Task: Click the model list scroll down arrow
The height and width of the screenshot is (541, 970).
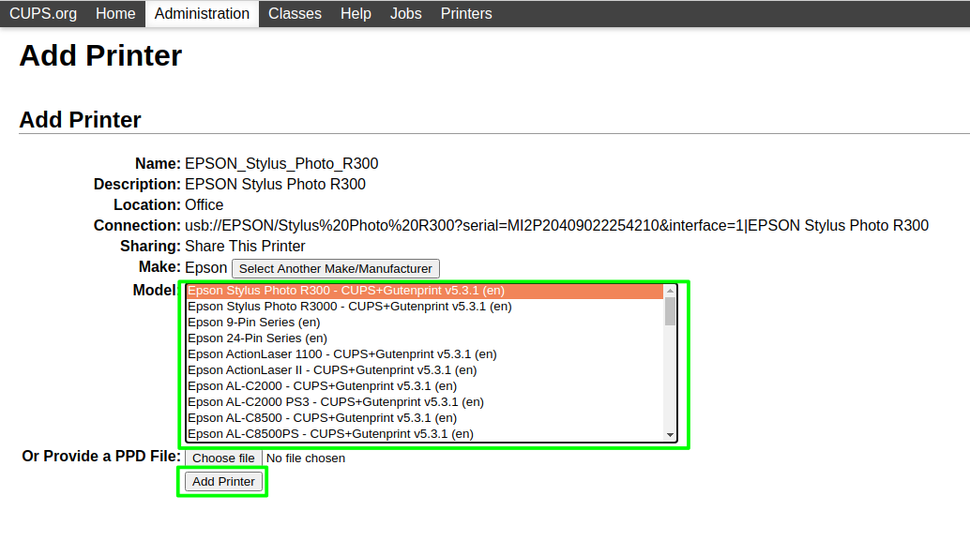Action: [670, 435]
